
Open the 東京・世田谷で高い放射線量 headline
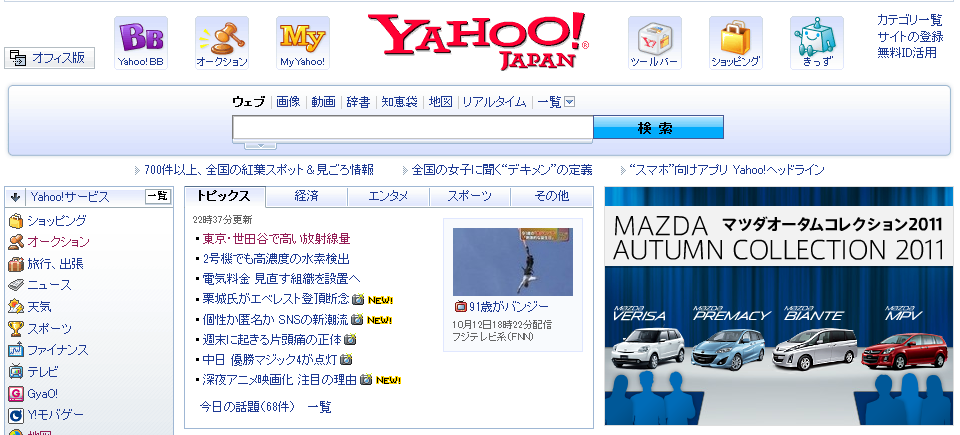tap(276, 239)
